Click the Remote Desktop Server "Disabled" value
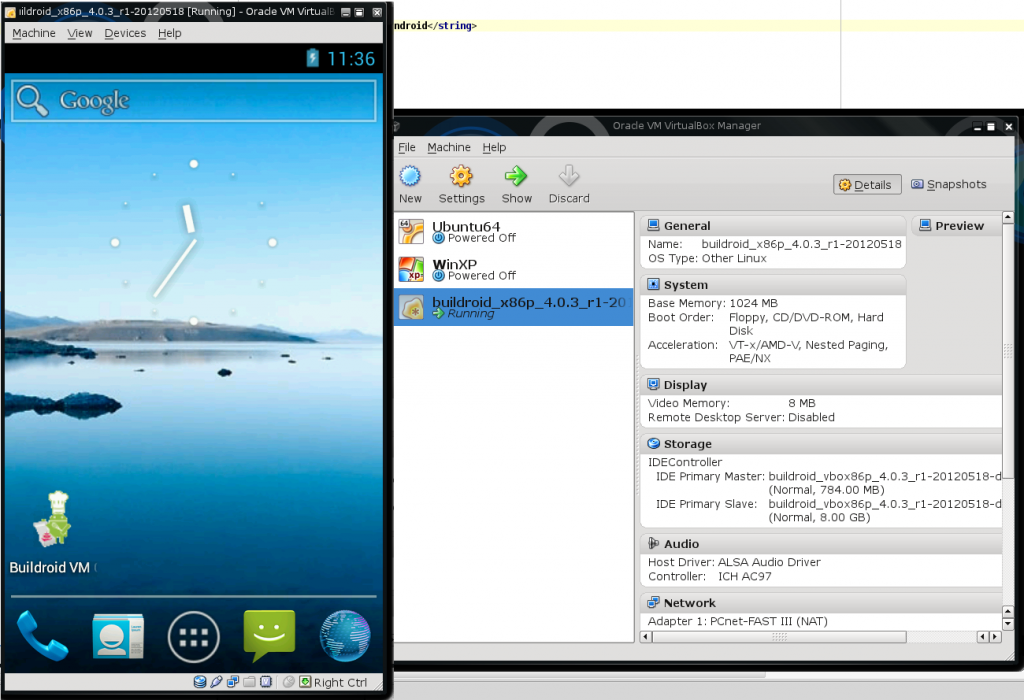This screenshot has width=1024, height=700. 811,417
